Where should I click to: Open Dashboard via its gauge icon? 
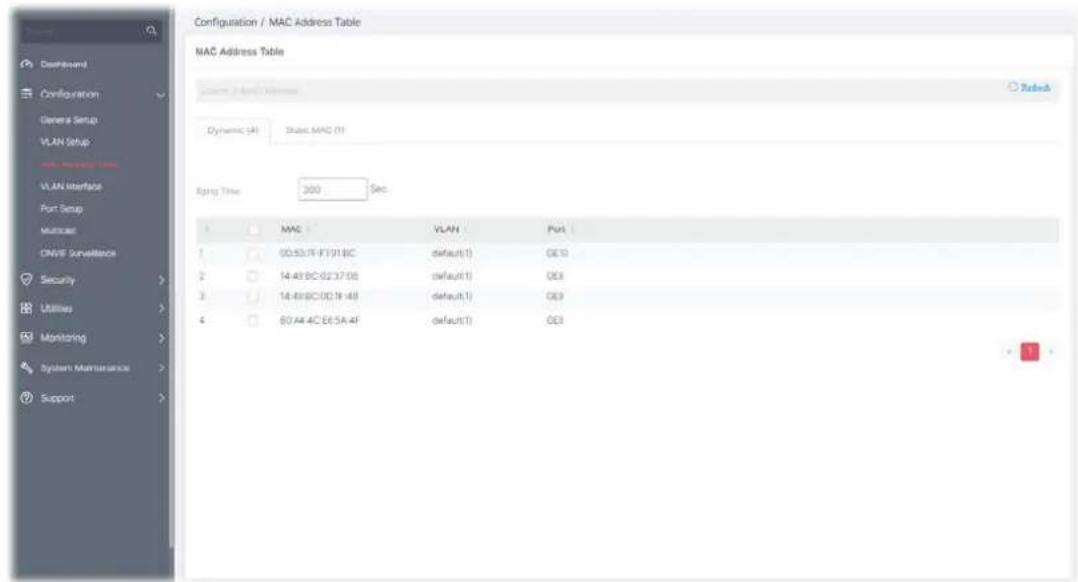(x=27, y=64)
